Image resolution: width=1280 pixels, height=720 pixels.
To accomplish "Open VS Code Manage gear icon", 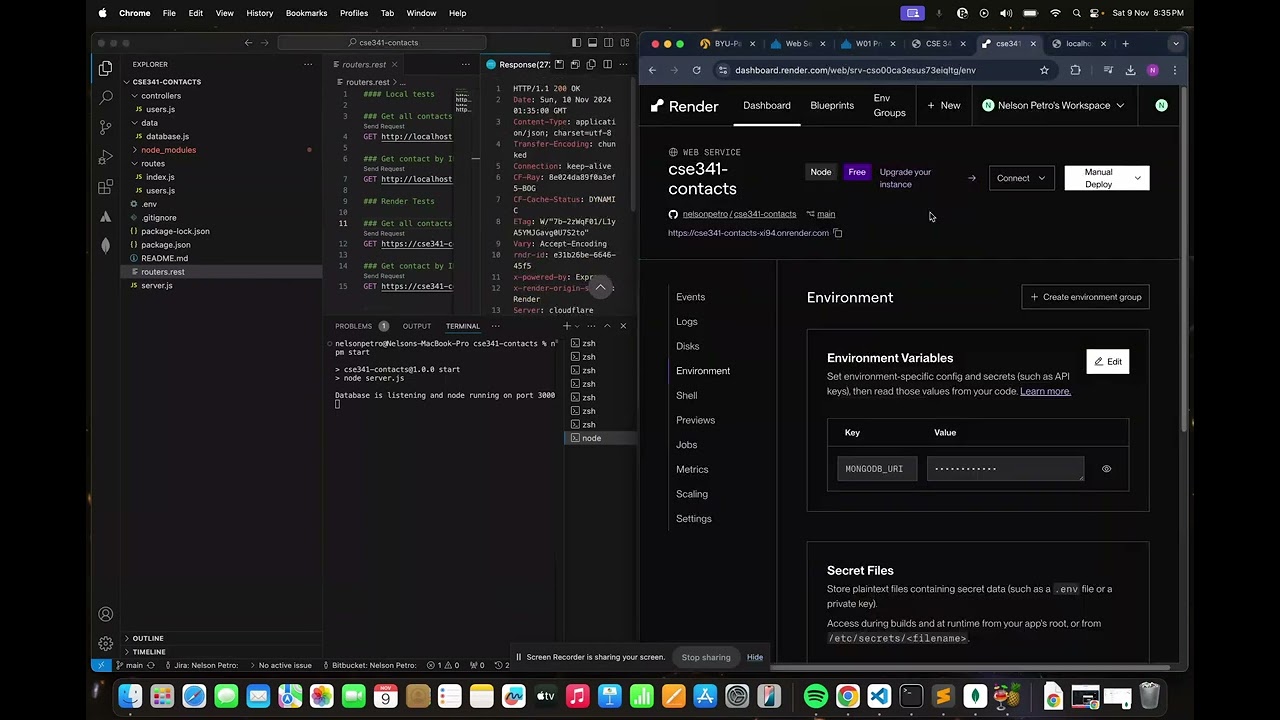I will (106, 643).
